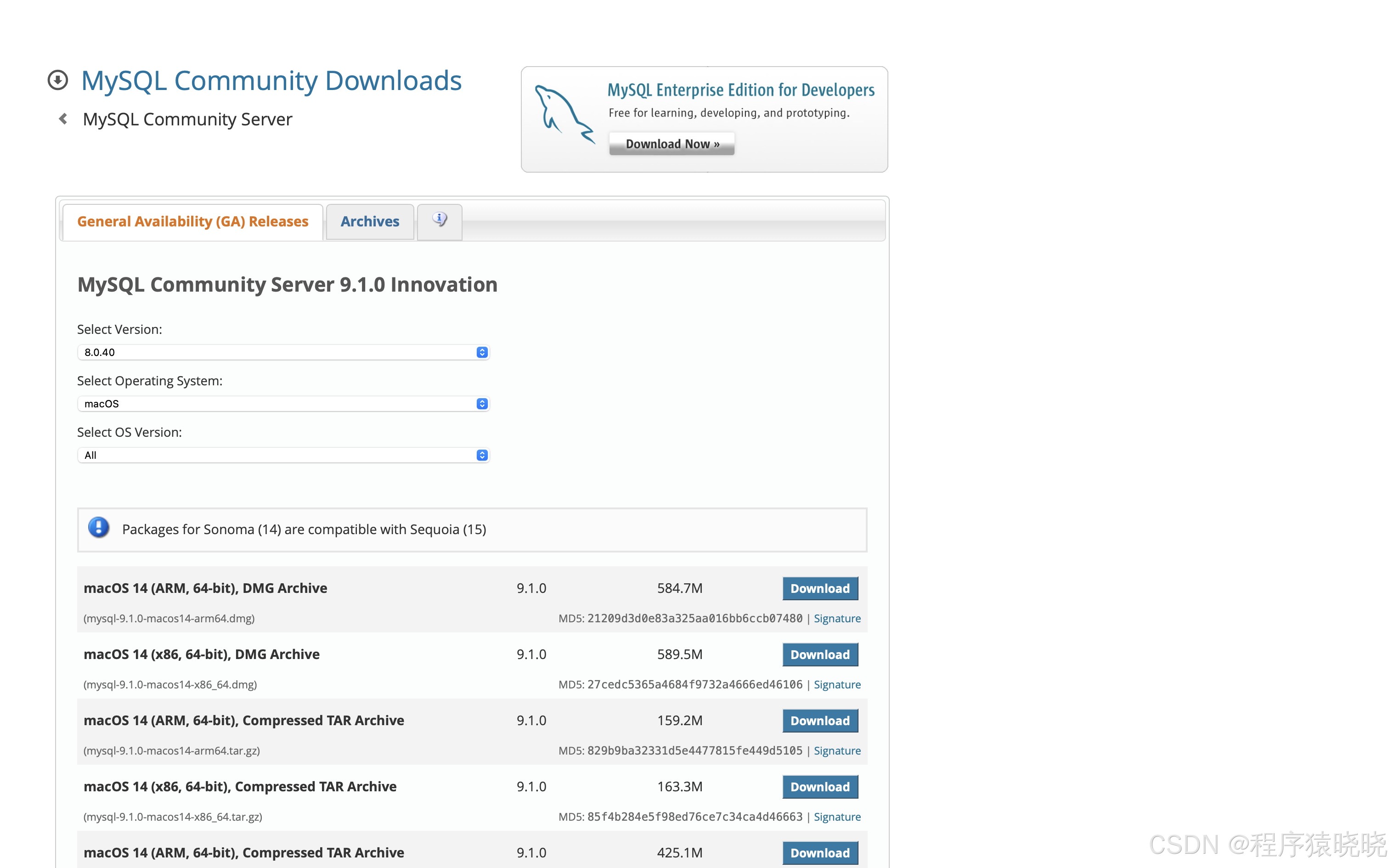Screen dimensions: 1389x868
Task: Click the download circle icon beside page title
Action: click(x=57, y=80)
